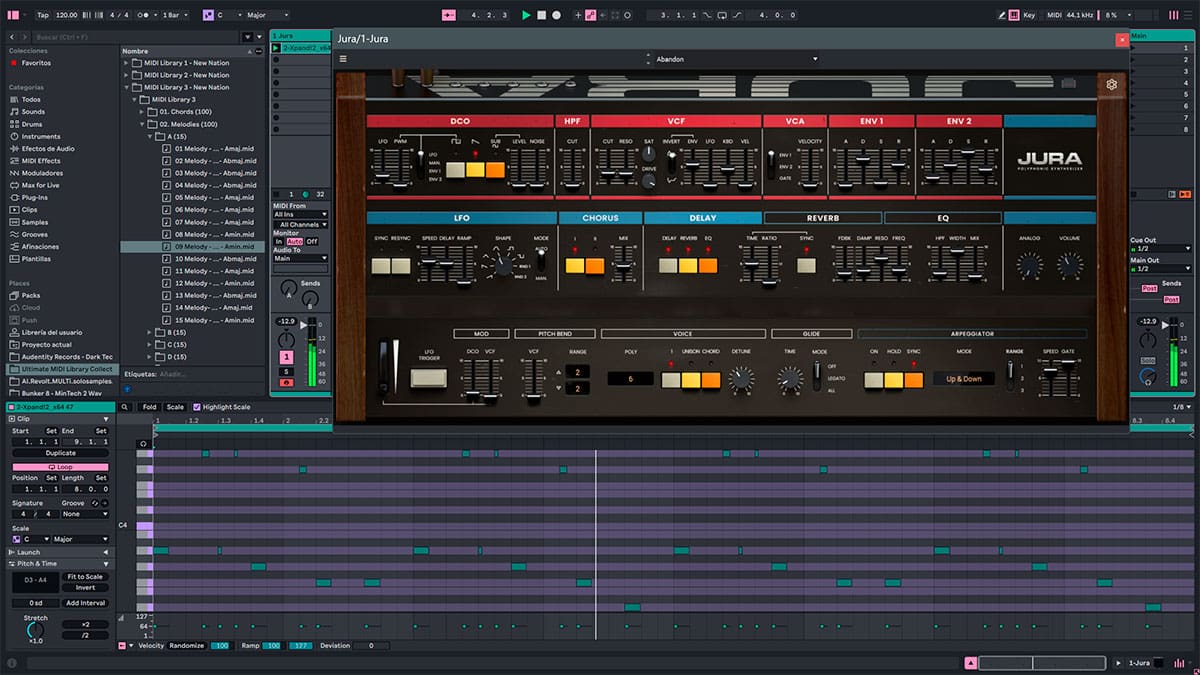Select the REVERB tab in Jura

(x=822, y=217)
